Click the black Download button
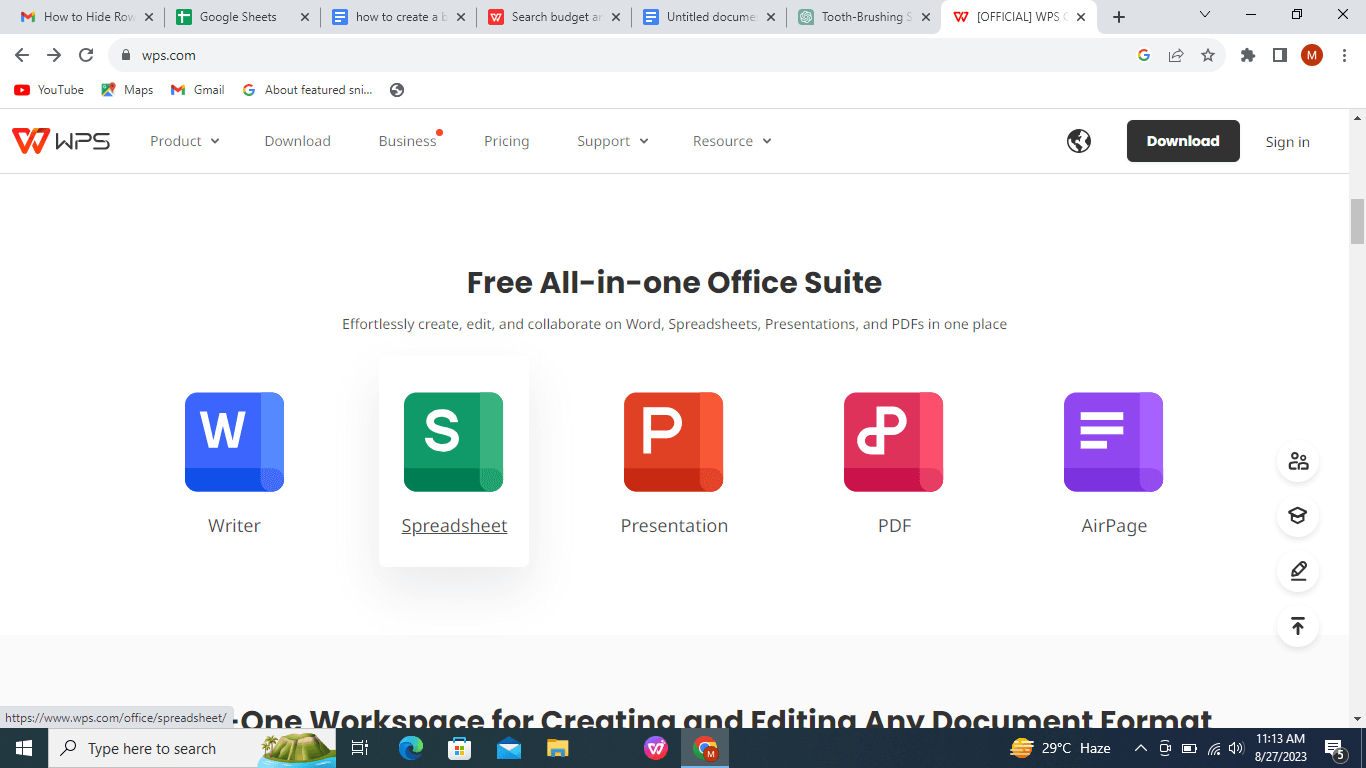 (x=1183, y=141)
